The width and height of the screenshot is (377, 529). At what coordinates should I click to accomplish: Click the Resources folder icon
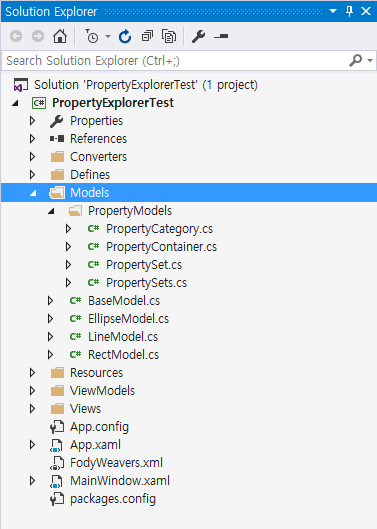click(x=57, y=372)
